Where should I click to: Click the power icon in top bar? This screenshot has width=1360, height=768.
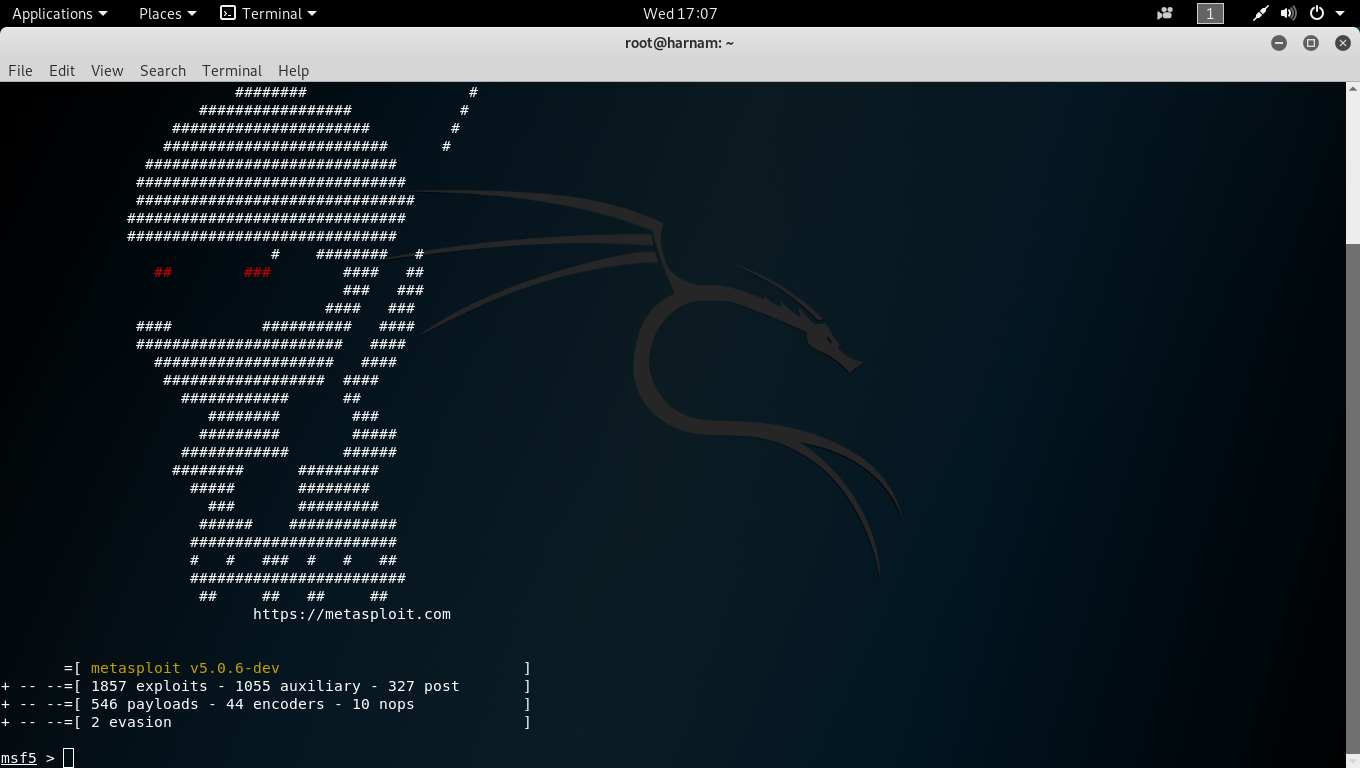coord(1317,14)
